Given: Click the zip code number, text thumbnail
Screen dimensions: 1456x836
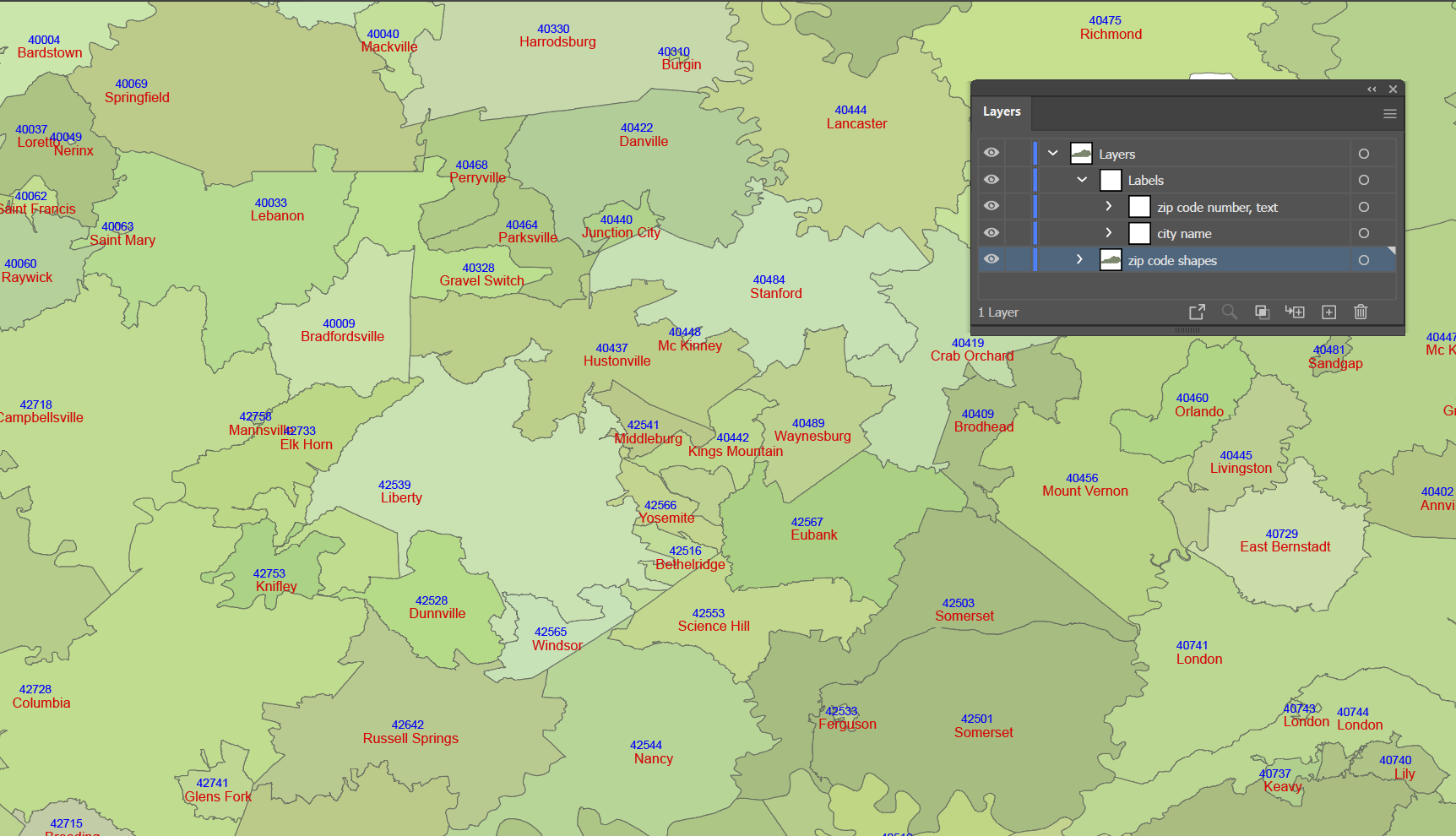Looking at the screenshot, I should tap(1139, 207).
